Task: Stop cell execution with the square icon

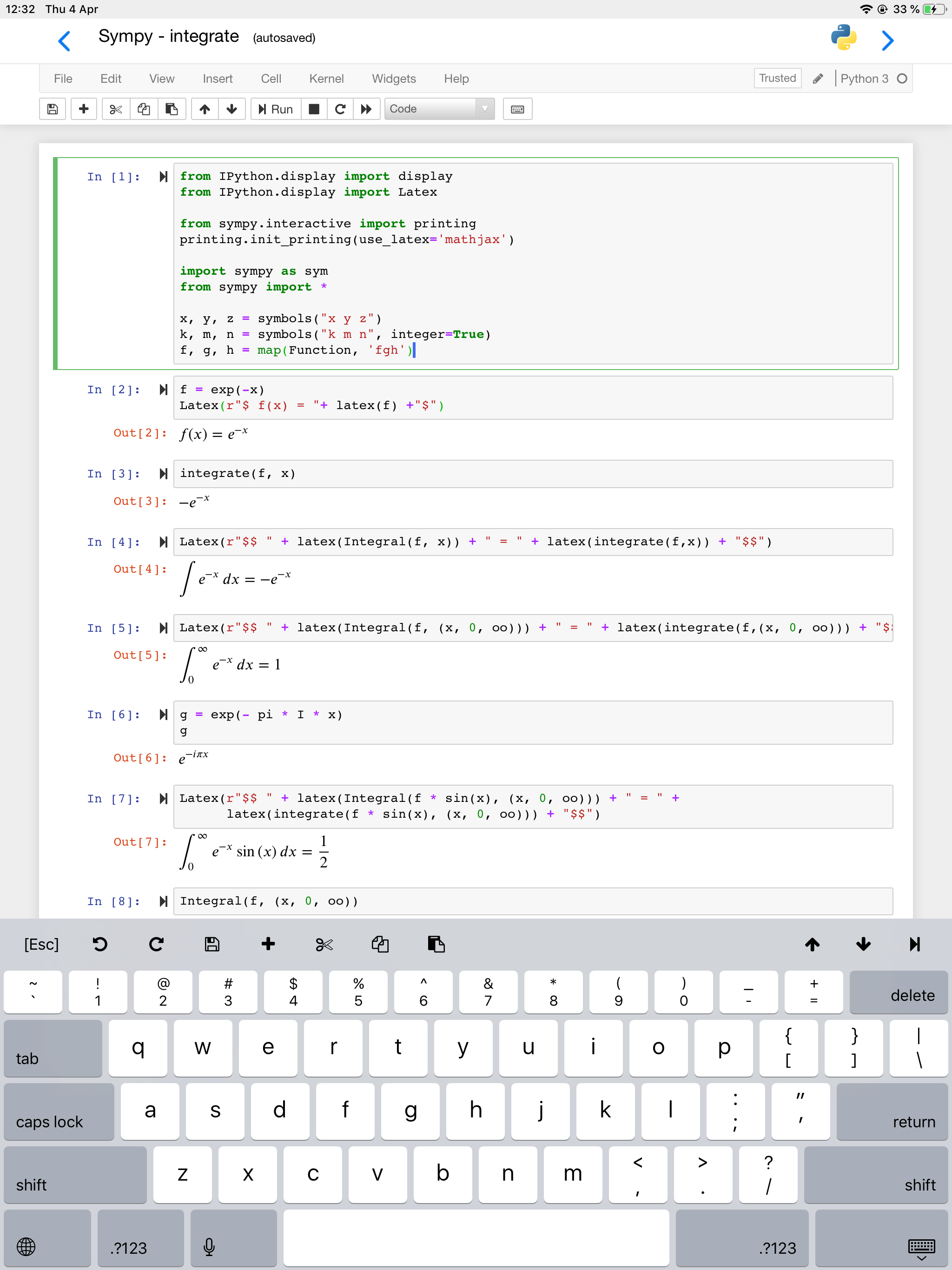Action: (313, 108)
